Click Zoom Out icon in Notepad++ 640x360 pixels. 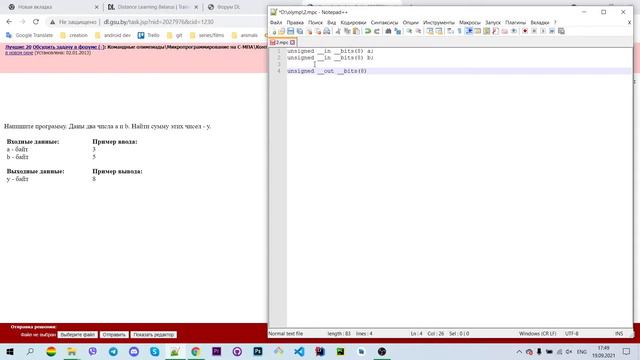(x=418, y=31)
